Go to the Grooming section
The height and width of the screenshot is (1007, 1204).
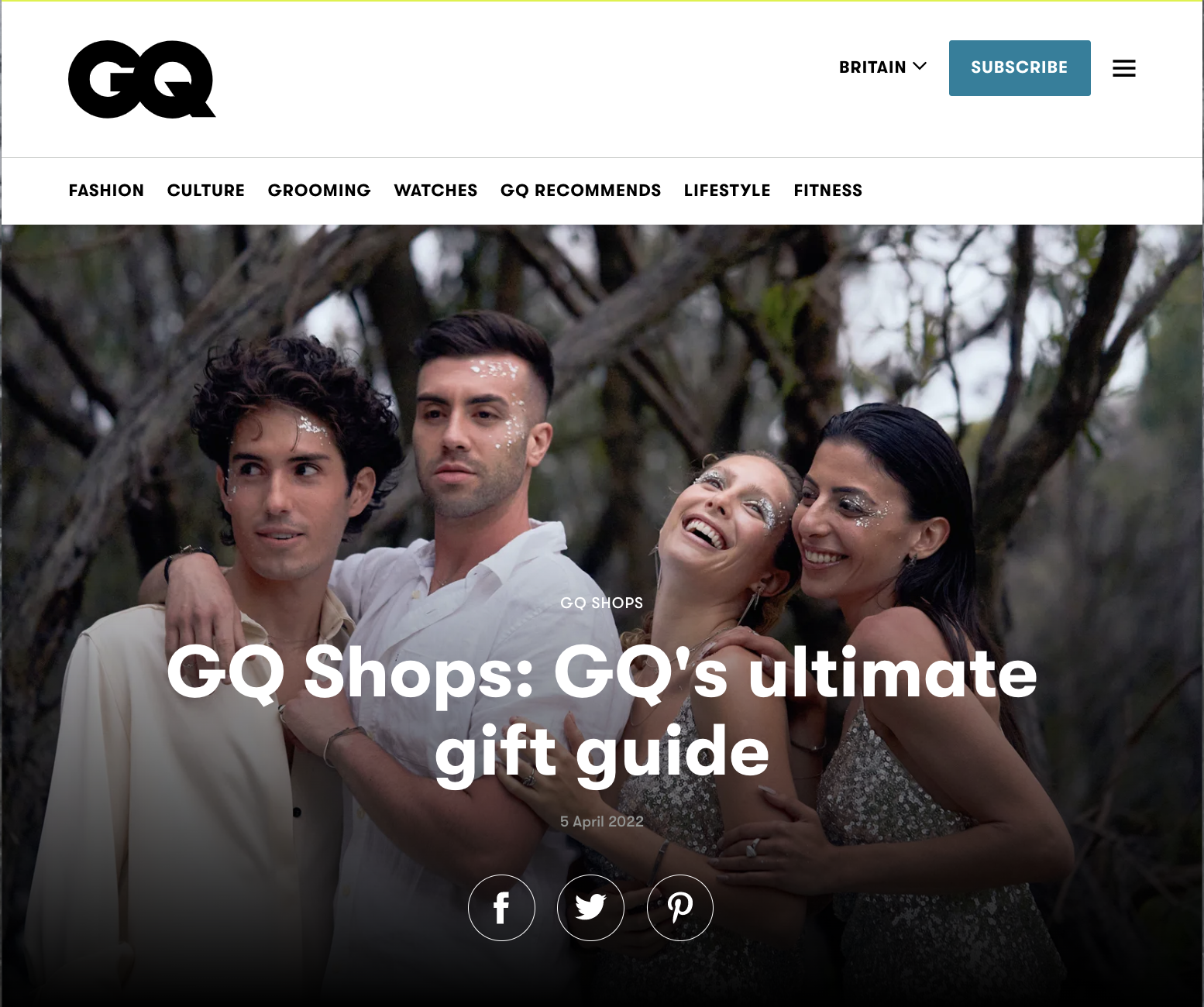(x=319, y=191)
